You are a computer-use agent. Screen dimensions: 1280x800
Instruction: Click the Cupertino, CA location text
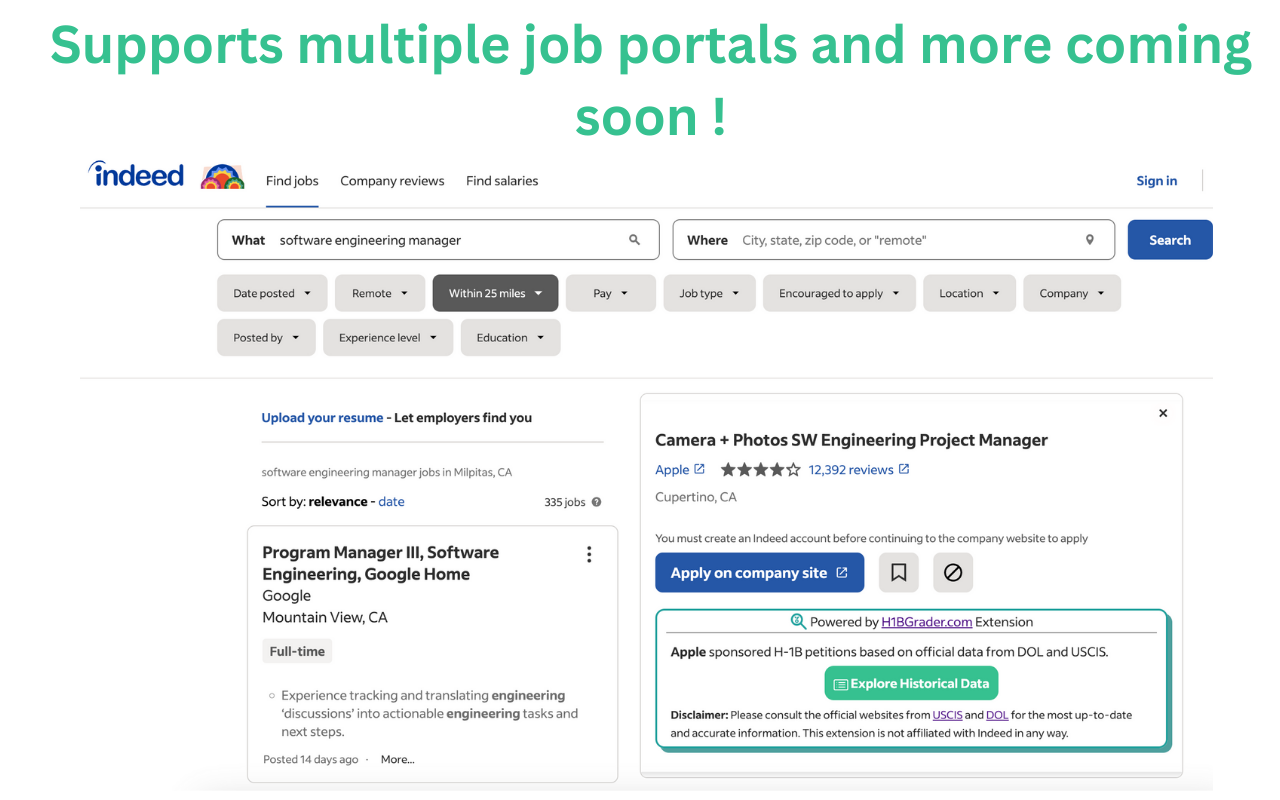[696, 497]
